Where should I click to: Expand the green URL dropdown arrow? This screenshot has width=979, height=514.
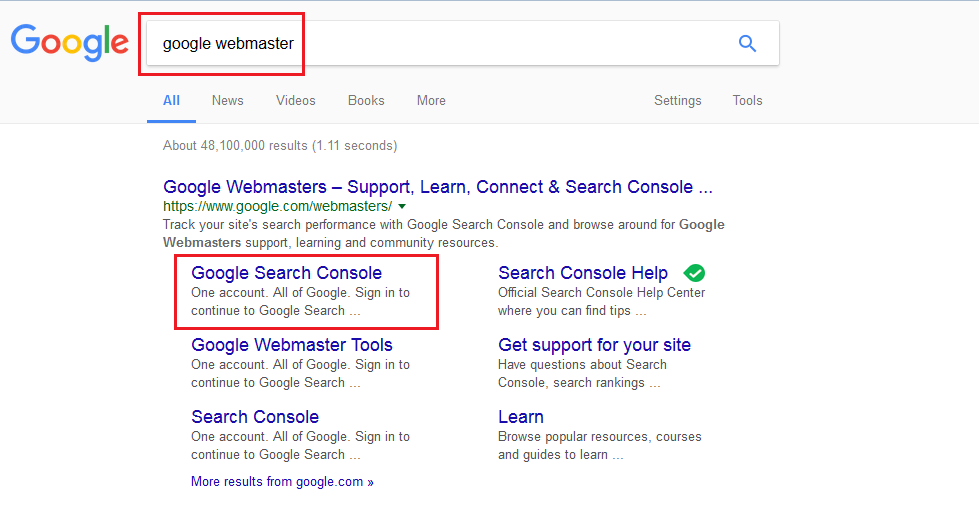tap(401, 206)
